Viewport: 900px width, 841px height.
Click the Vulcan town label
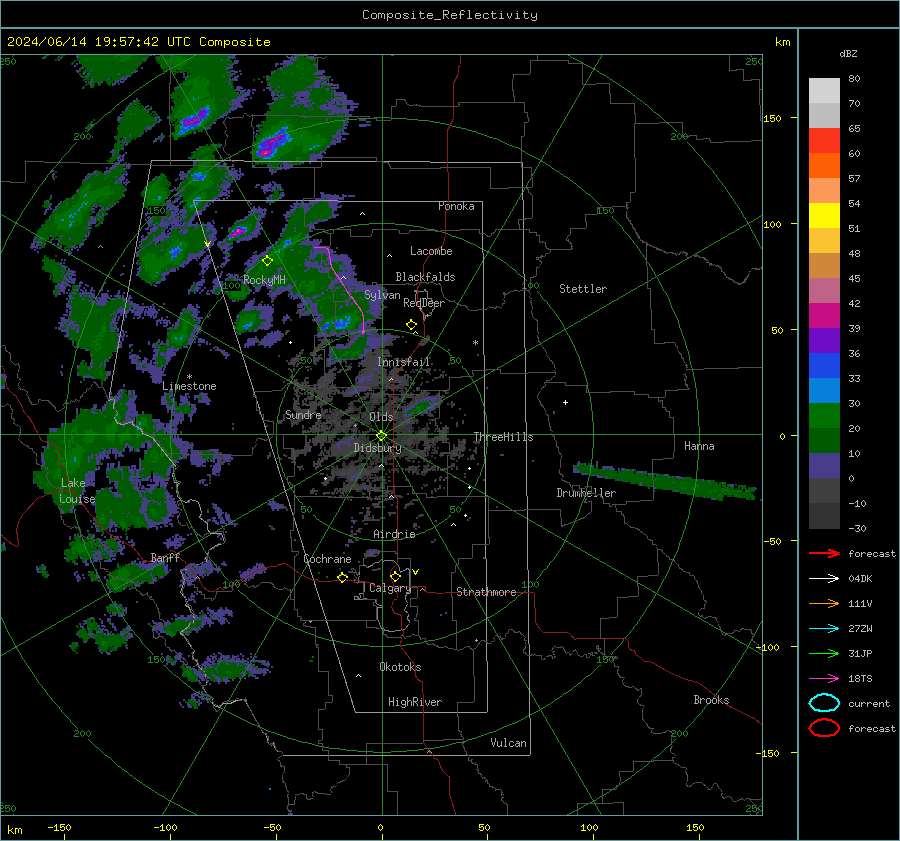(x=508, y=743)
